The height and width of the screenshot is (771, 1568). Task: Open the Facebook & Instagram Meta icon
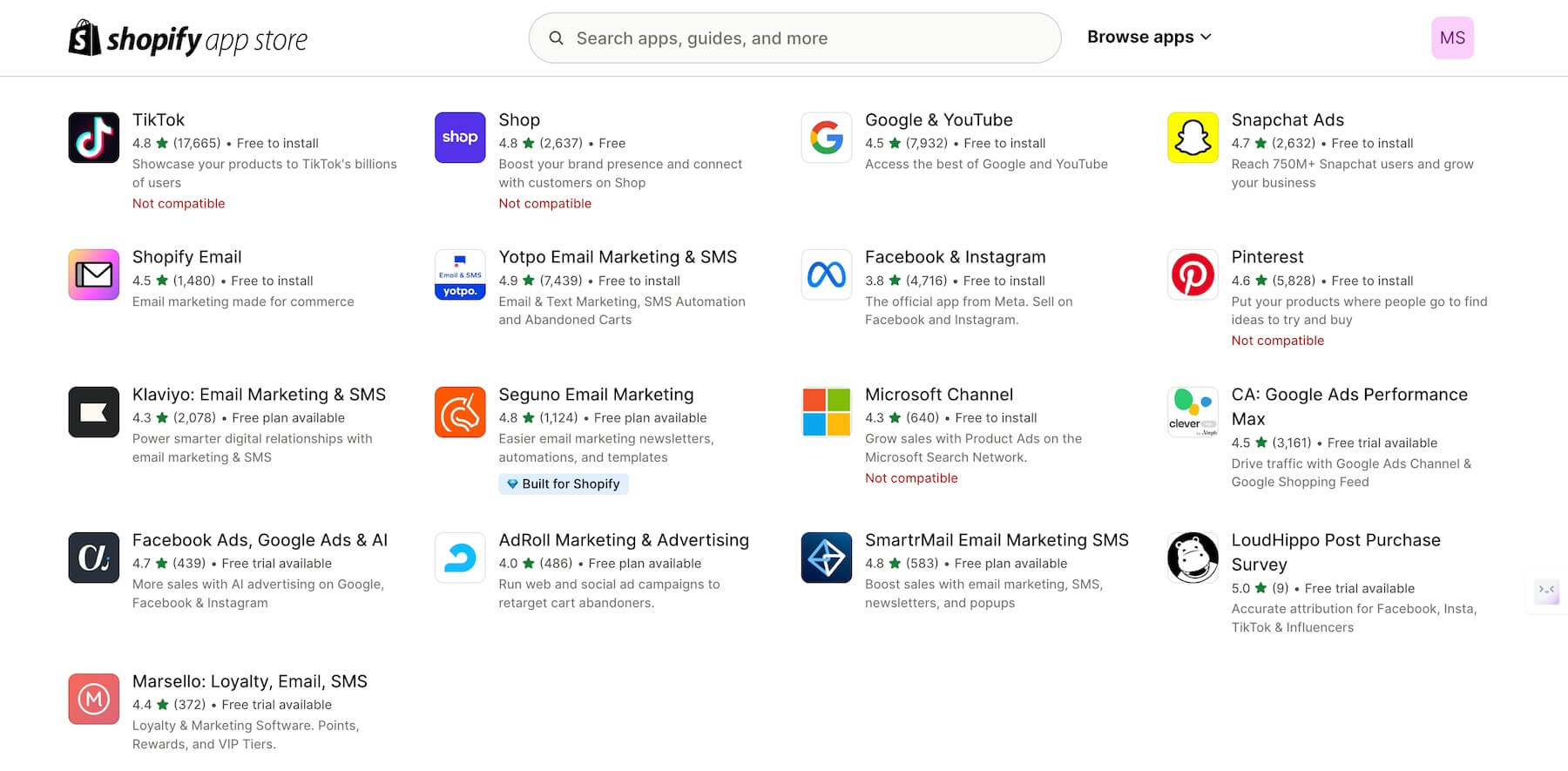pyautogui.click(x=826, y=274)
